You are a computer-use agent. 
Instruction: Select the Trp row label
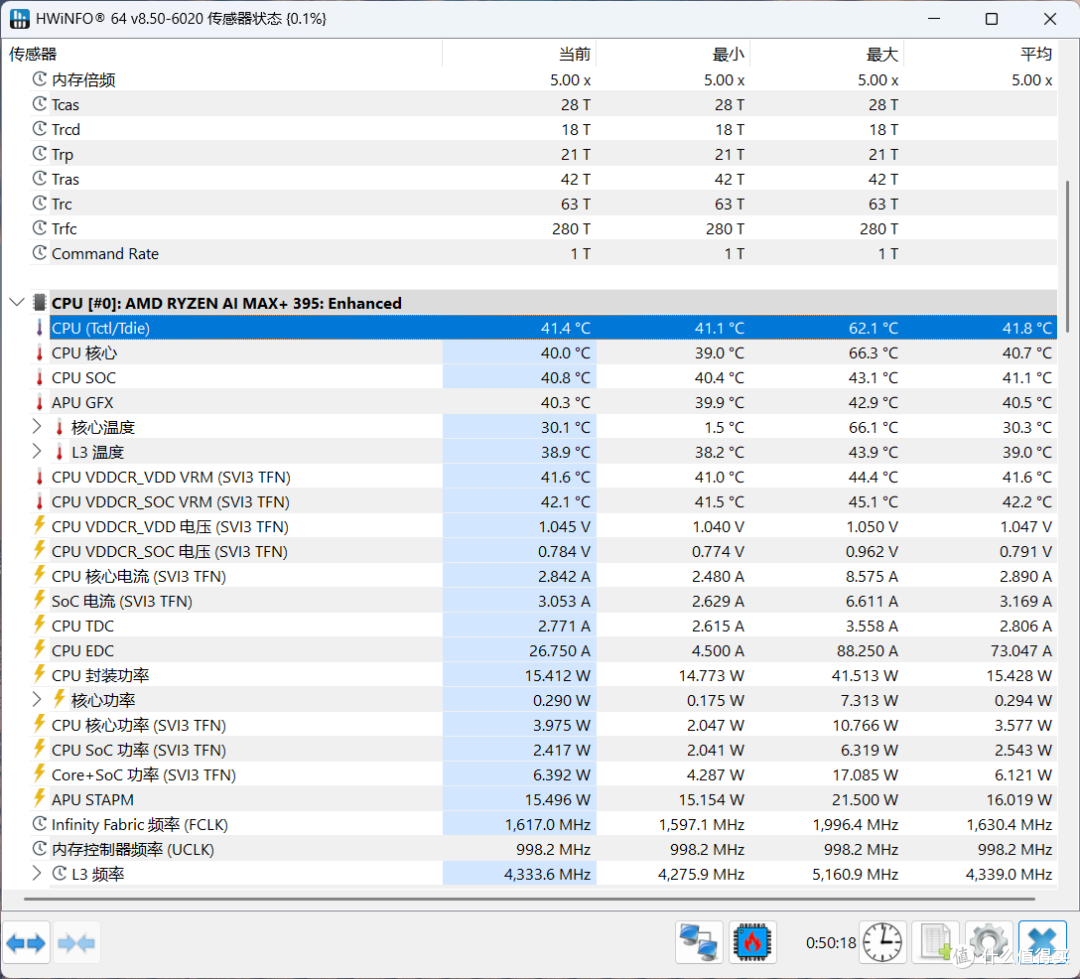click(62, 154)
